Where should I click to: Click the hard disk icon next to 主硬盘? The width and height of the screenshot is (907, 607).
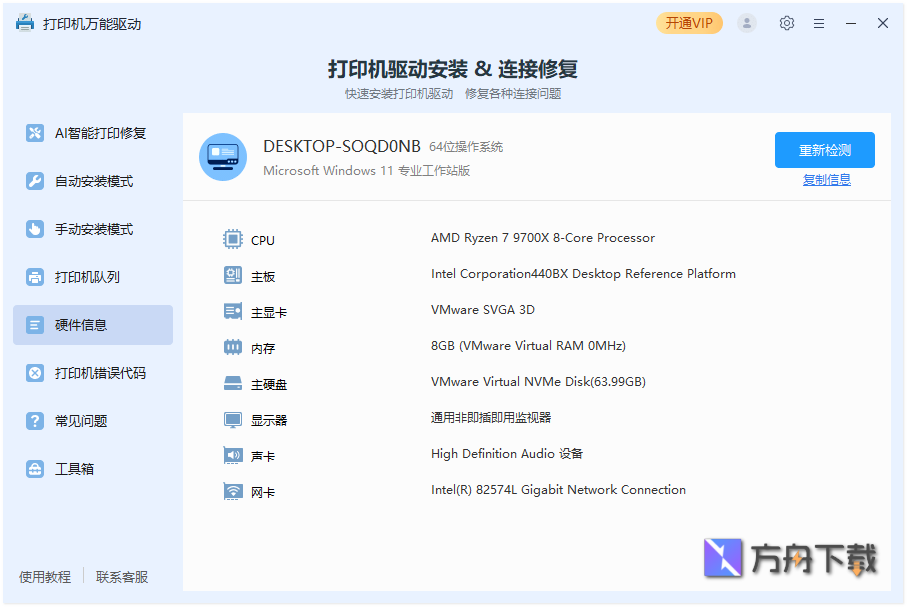pos(233,383)
